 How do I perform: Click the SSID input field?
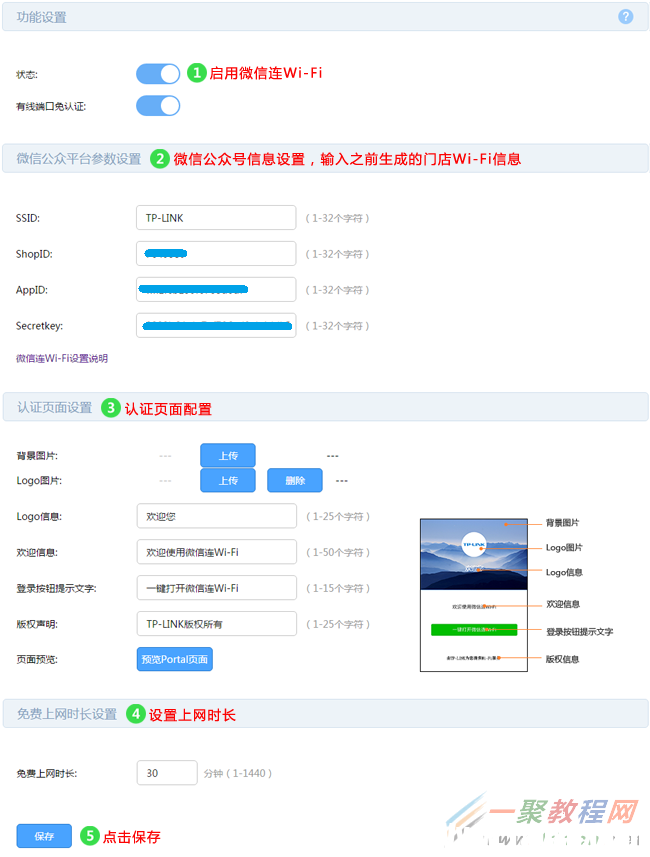[216, 218]
